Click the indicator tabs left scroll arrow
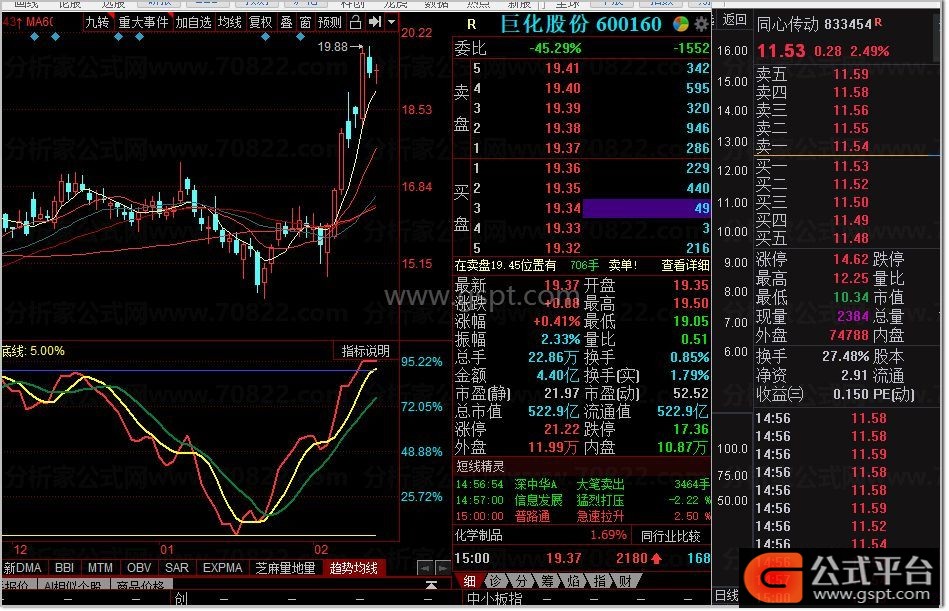The image size is (949, 611). pyautogui.click(x=425, y=568)
